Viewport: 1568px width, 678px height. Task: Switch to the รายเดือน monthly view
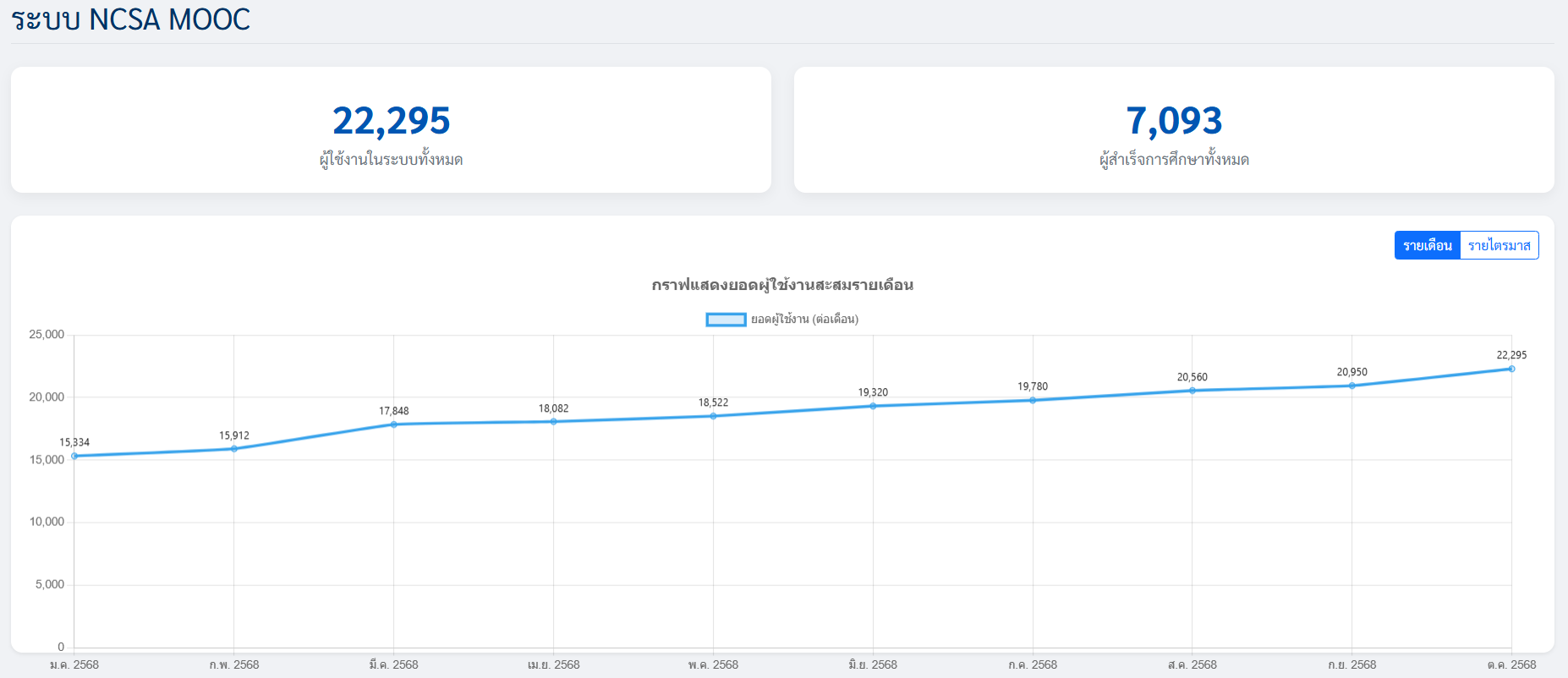(x=1427, y=245)
